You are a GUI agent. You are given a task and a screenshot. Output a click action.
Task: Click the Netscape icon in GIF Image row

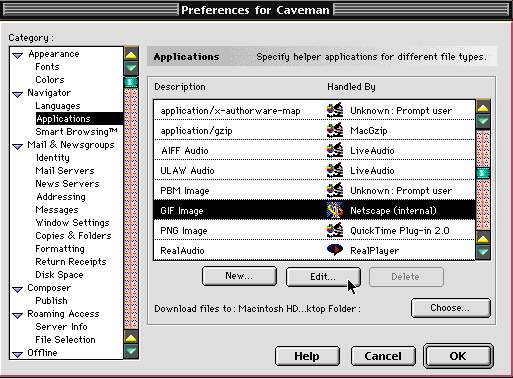click(335, 210)
